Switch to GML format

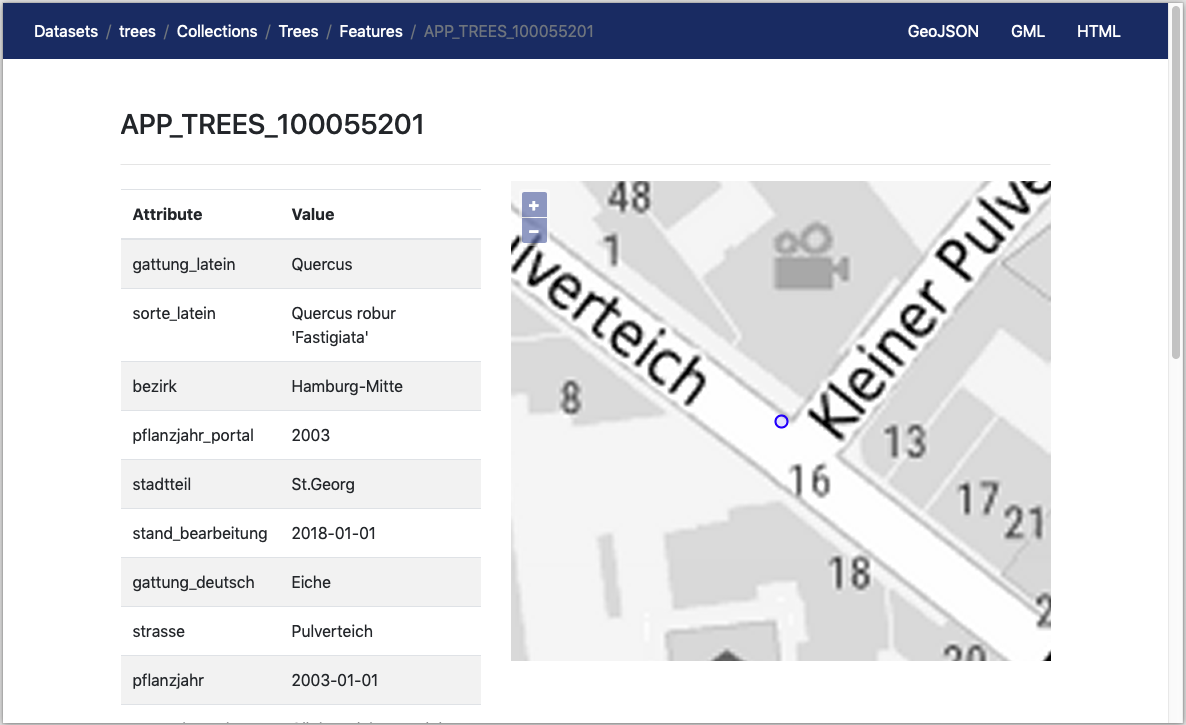(x=1027, y=31)
